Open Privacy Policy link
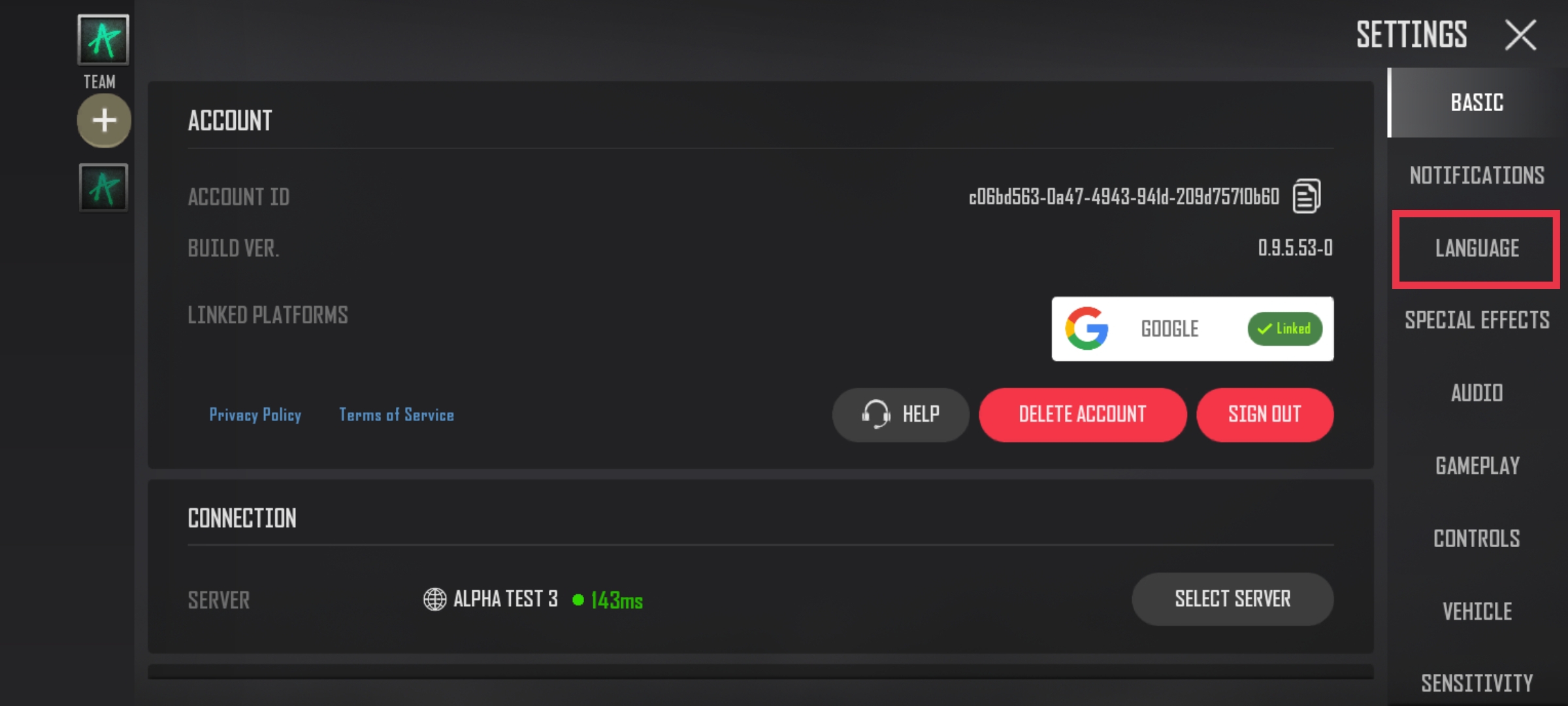Viewport: 1568px width, 706px height. tap(255, 414)
